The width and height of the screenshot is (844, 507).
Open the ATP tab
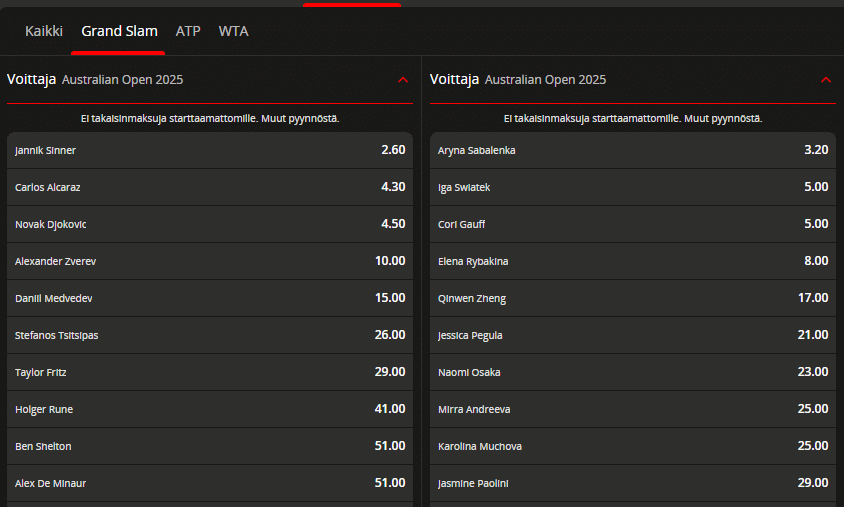188,31
